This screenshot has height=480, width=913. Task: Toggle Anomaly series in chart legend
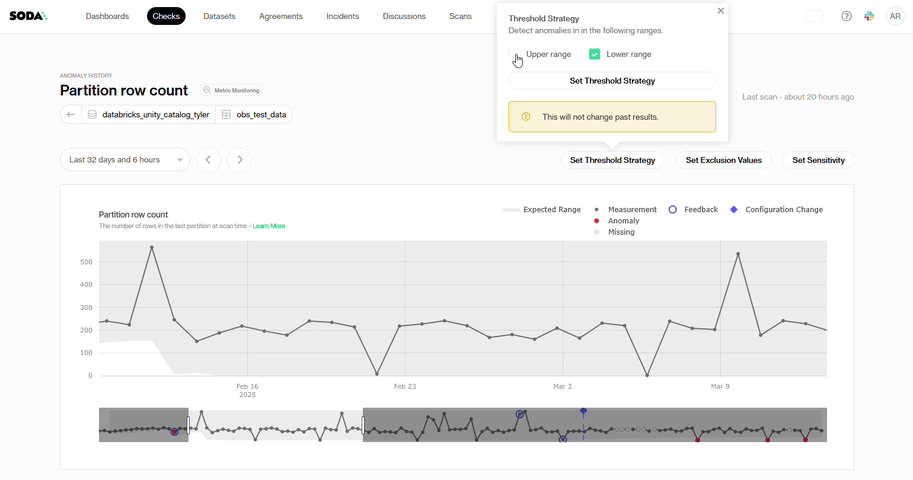[x=623, y=221]
